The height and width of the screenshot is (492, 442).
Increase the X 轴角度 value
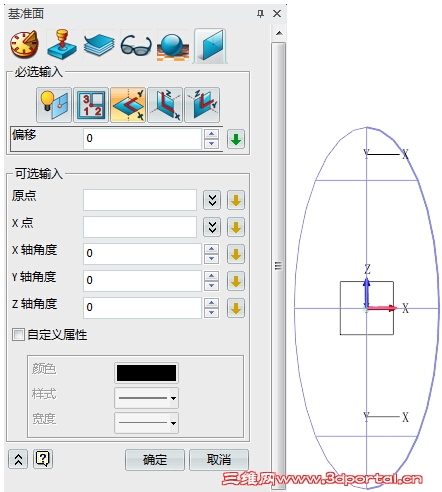(x=211, y=249)
